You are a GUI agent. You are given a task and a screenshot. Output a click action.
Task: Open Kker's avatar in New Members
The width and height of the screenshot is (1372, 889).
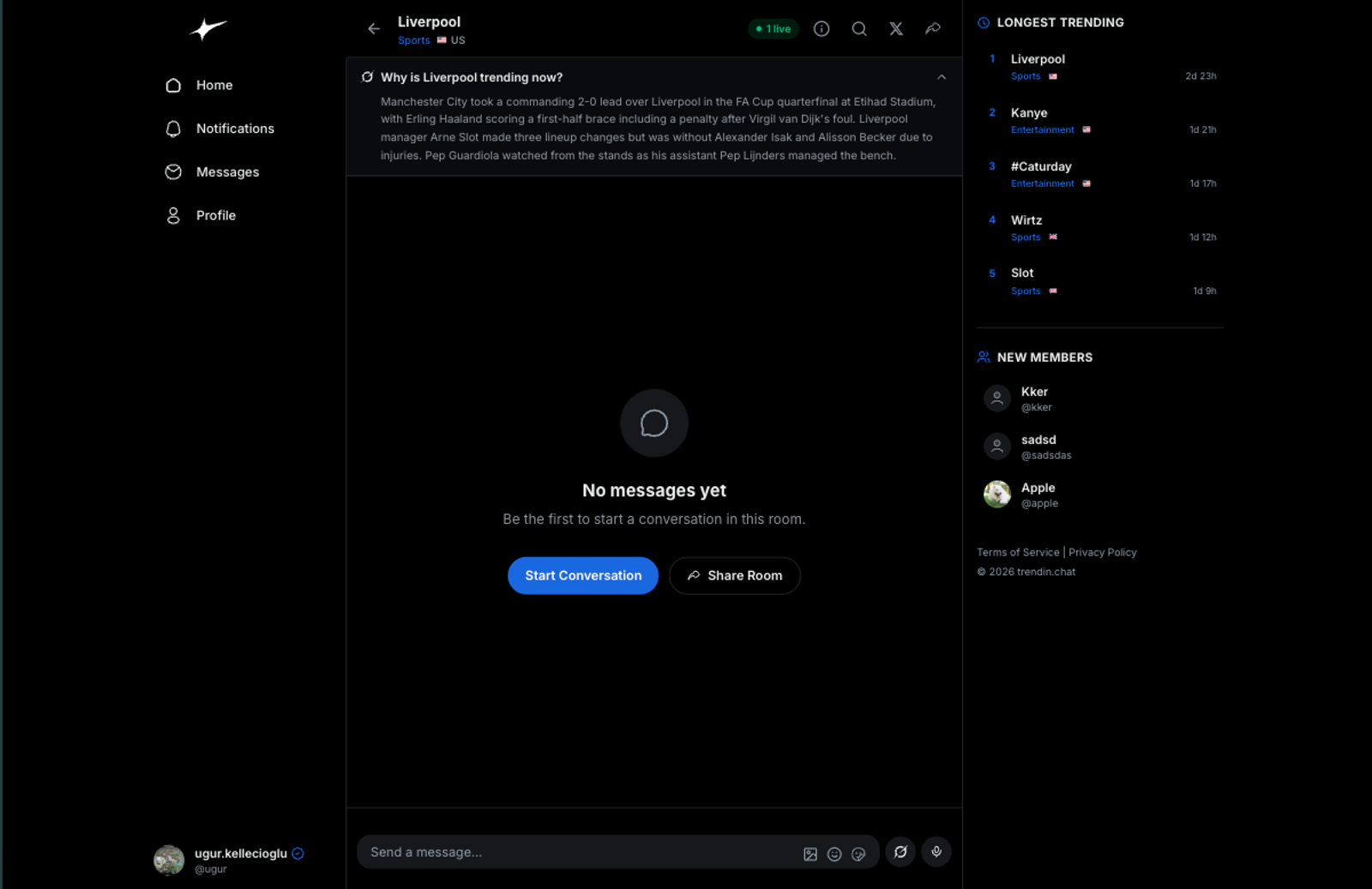997,399
